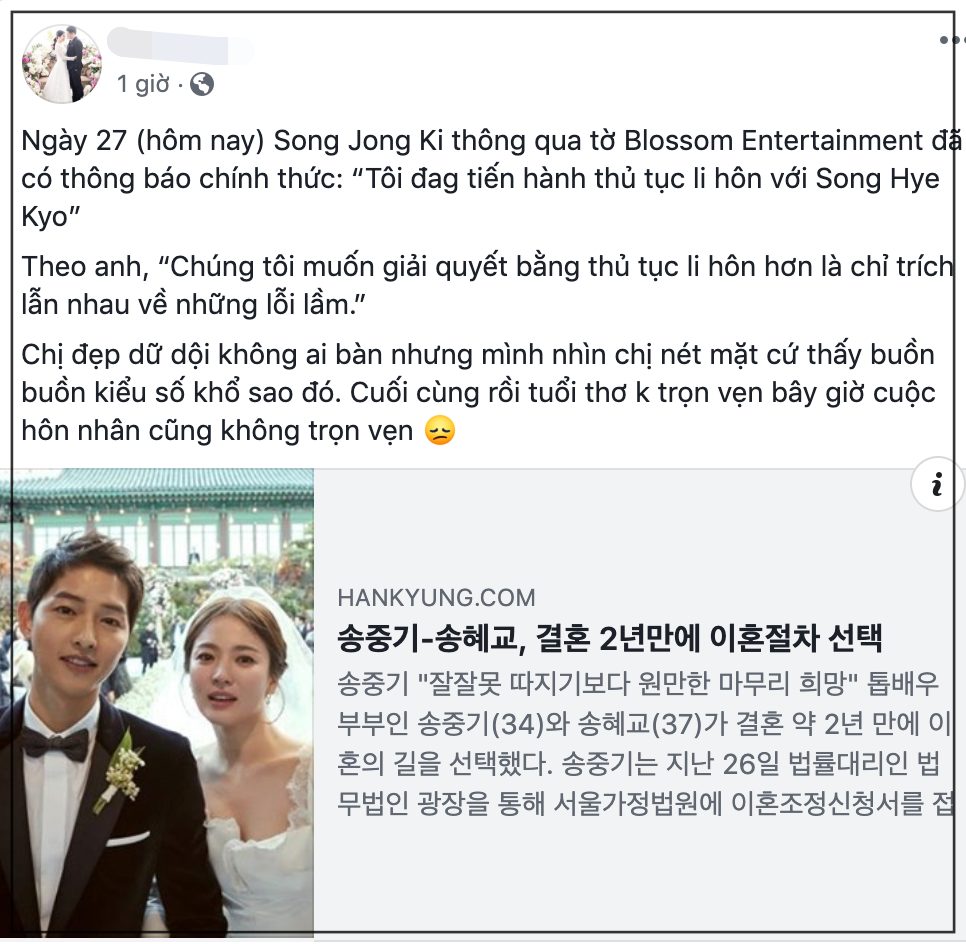Click the info 'i' icon on link preview
Screen dimensions: 966x944
pos(937,484)
